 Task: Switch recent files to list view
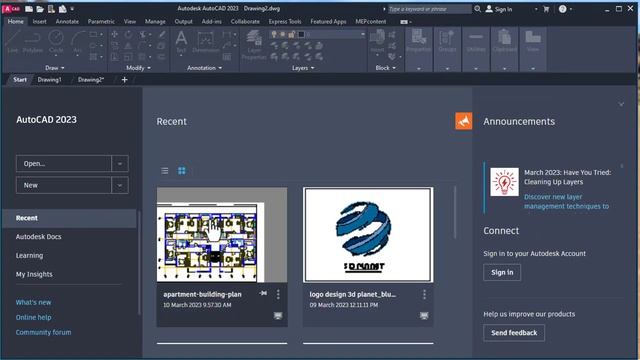coord(164,171)
